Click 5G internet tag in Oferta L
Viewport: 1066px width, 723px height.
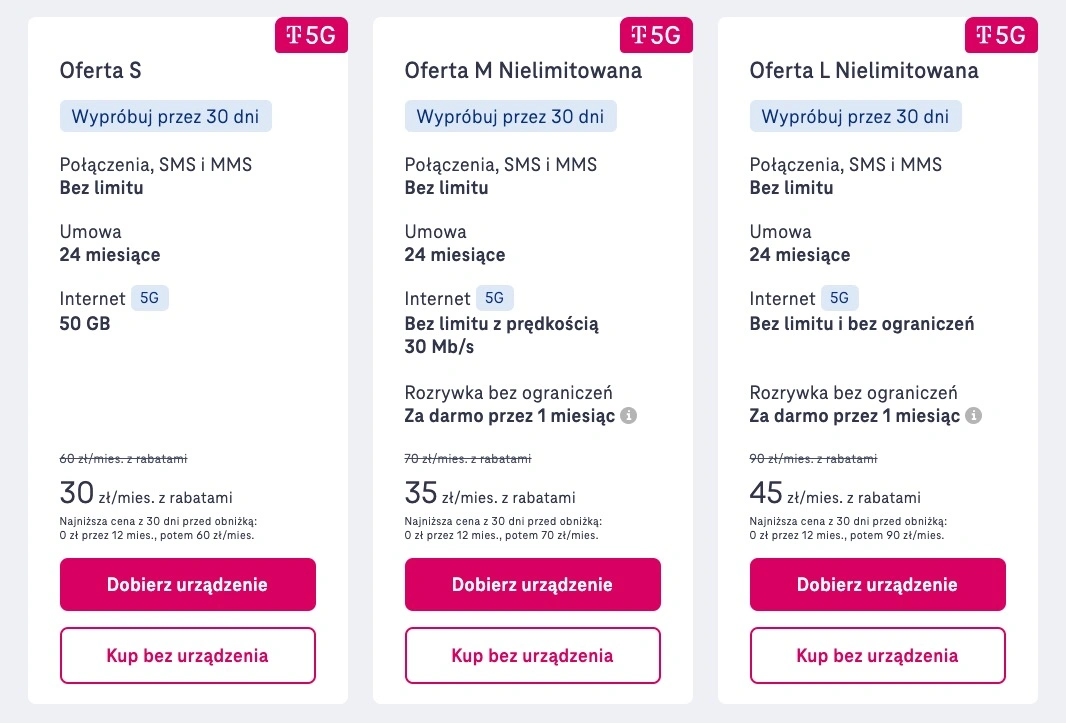pos(840,298)
